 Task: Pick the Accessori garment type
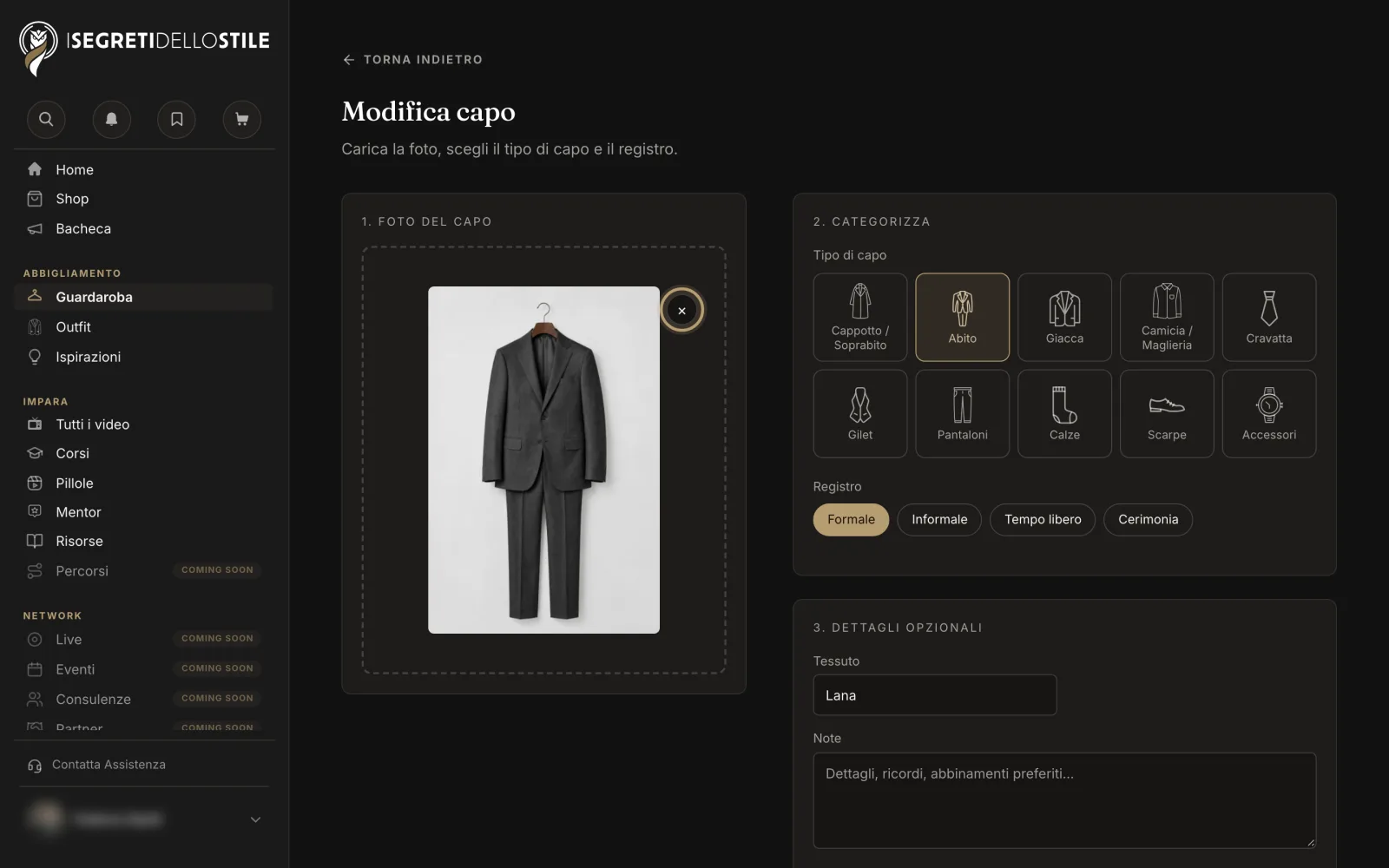(x=1269, y=413)
